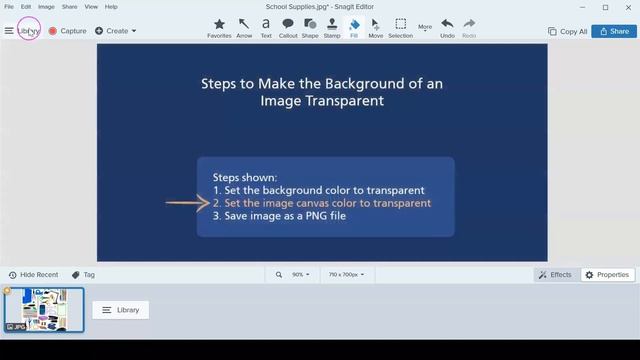Select the Fill tool
Viewport: 640px width, 360px height.
pos(354,29)
